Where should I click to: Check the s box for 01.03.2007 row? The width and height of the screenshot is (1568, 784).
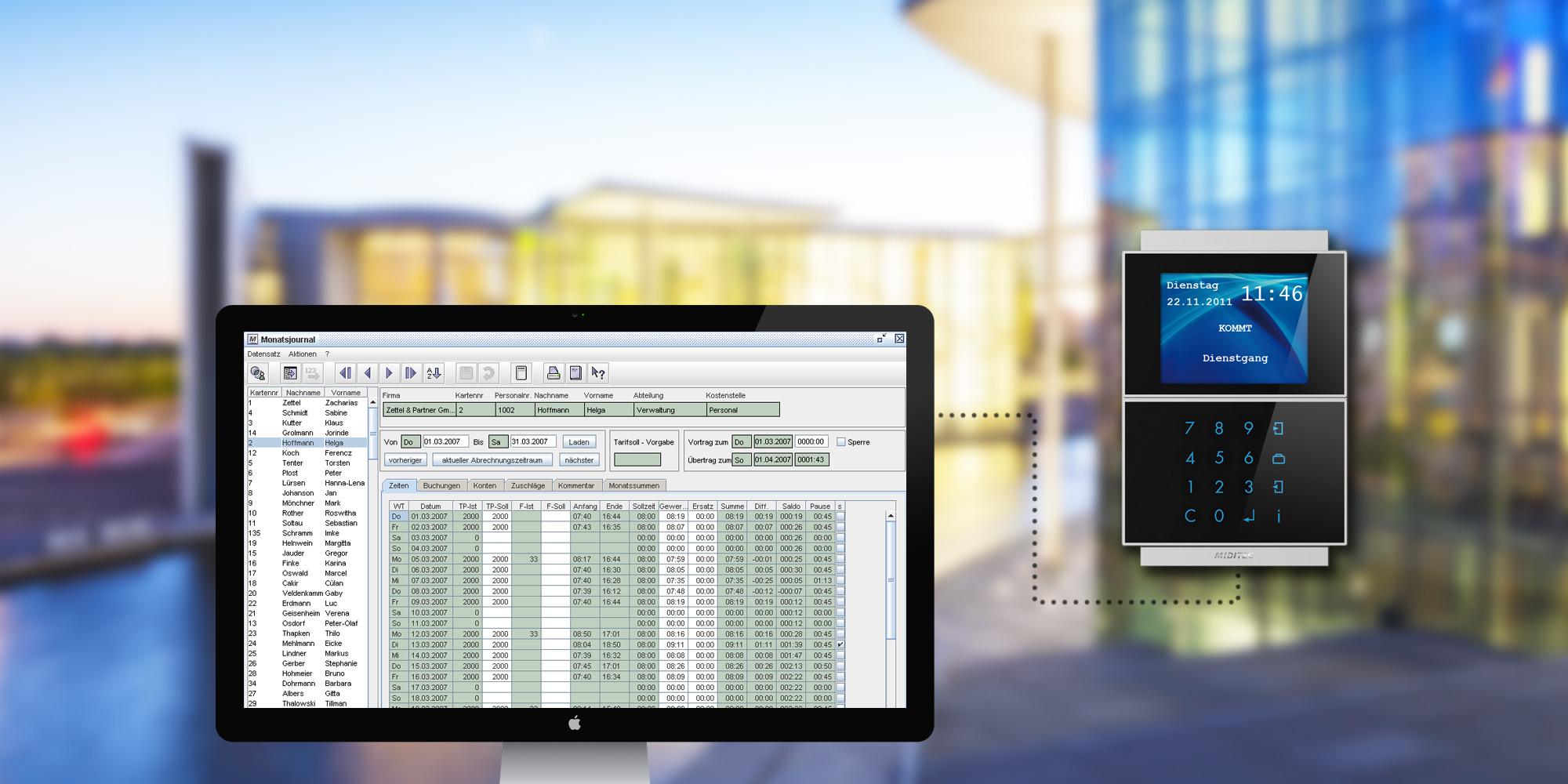840,517
